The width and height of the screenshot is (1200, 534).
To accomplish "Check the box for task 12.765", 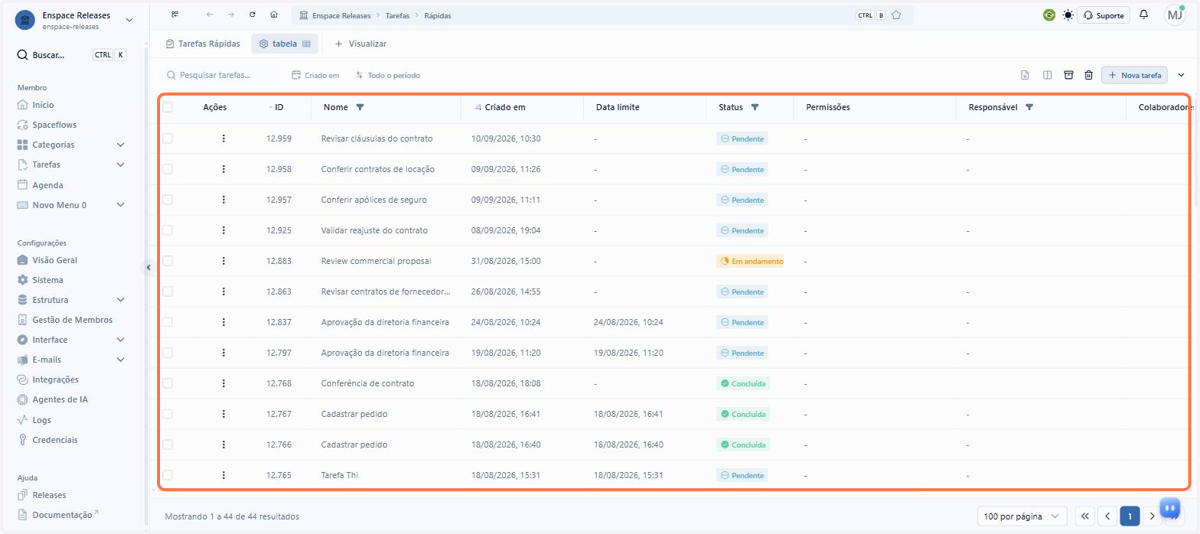I will pos(167,475).
